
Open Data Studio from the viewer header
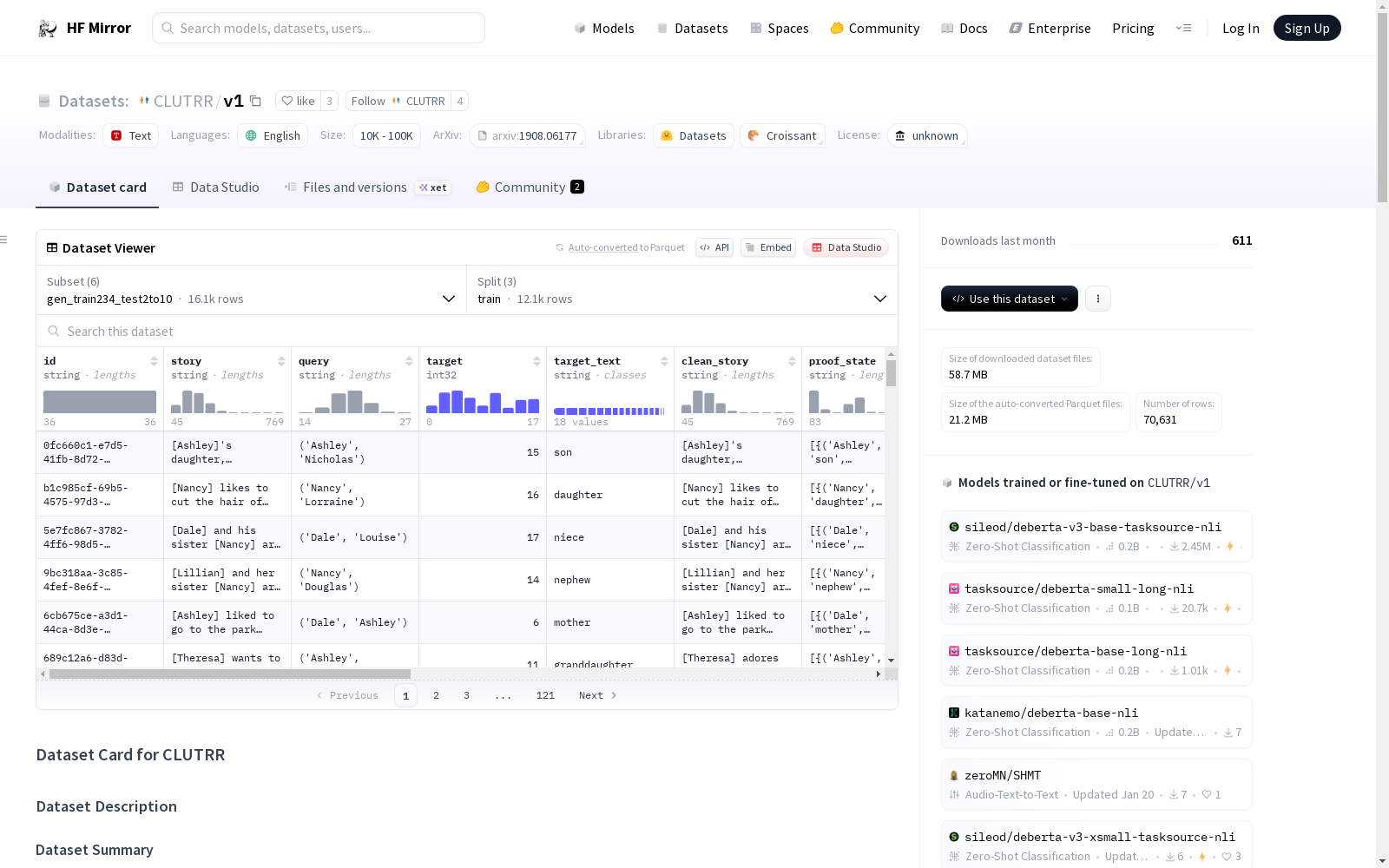tap(846, 247)
